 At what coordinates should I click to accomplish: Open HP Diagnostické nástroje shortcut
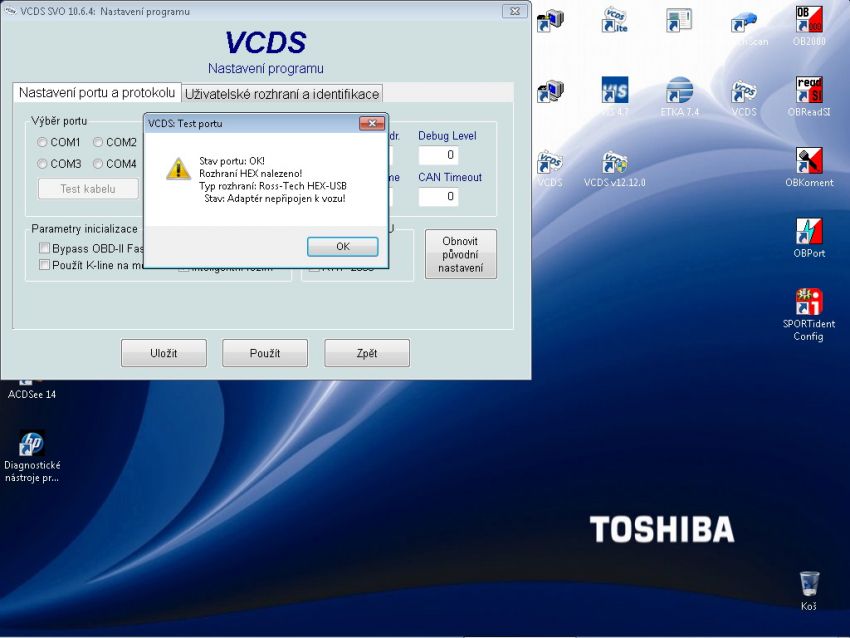pos(32,455)
